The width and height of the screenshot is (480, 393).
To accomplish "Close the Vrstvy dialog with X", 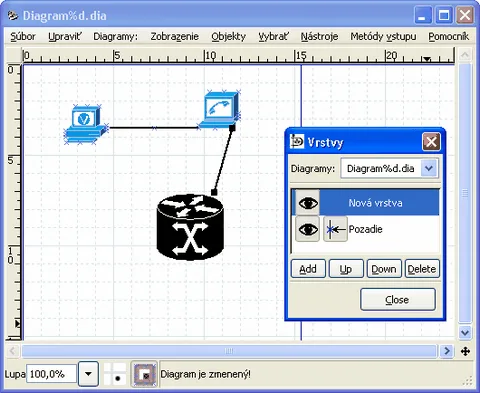I will pyautogui.click(x=431, y=142).
